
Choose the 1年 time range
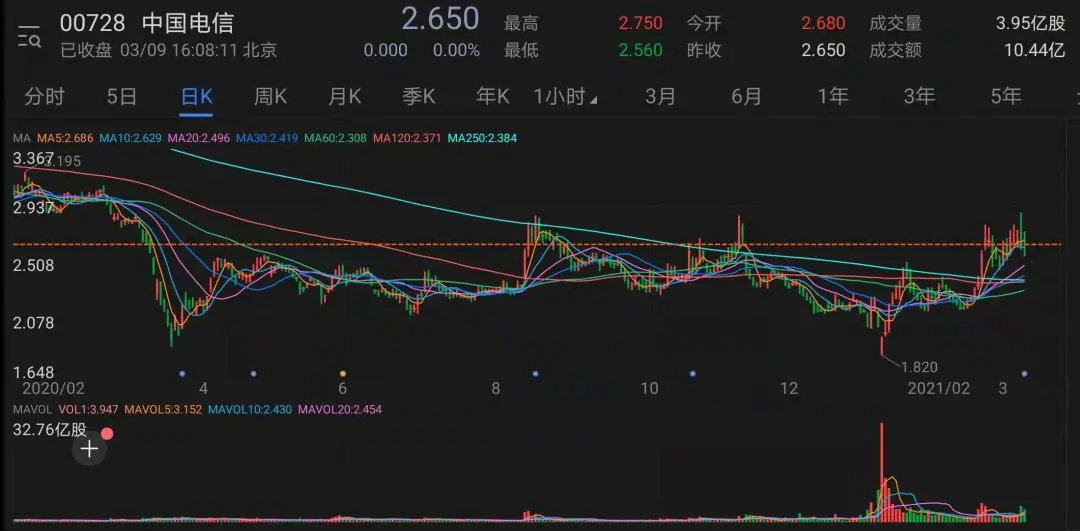[833, 97]
